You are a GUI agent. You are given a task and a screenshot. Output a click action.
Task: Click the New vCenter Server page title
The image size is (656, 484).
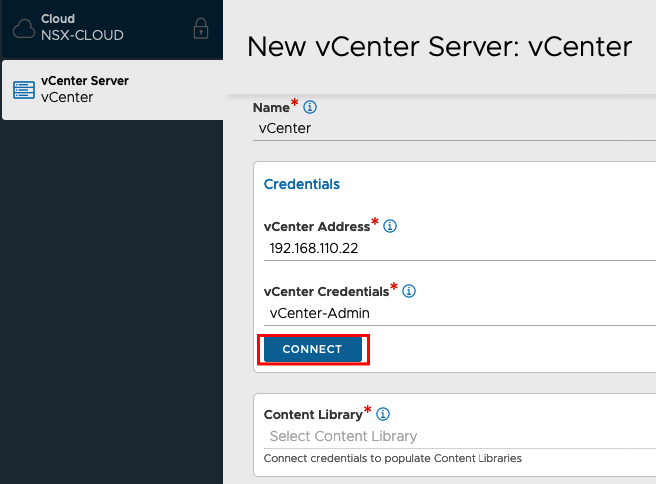coord(439,46)
